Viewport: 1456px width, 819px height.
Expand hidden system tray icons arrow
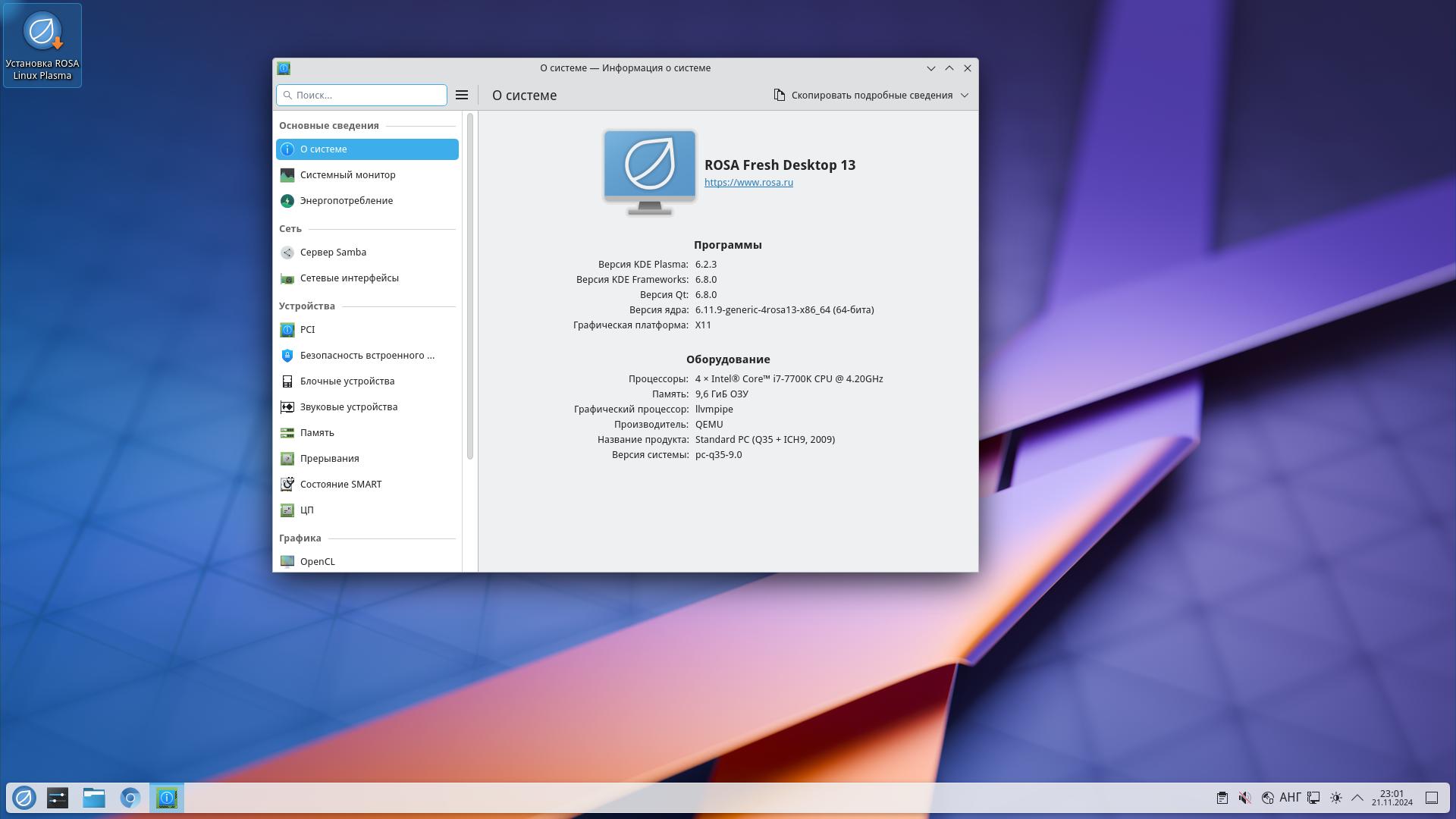(x=1357, y=798)
